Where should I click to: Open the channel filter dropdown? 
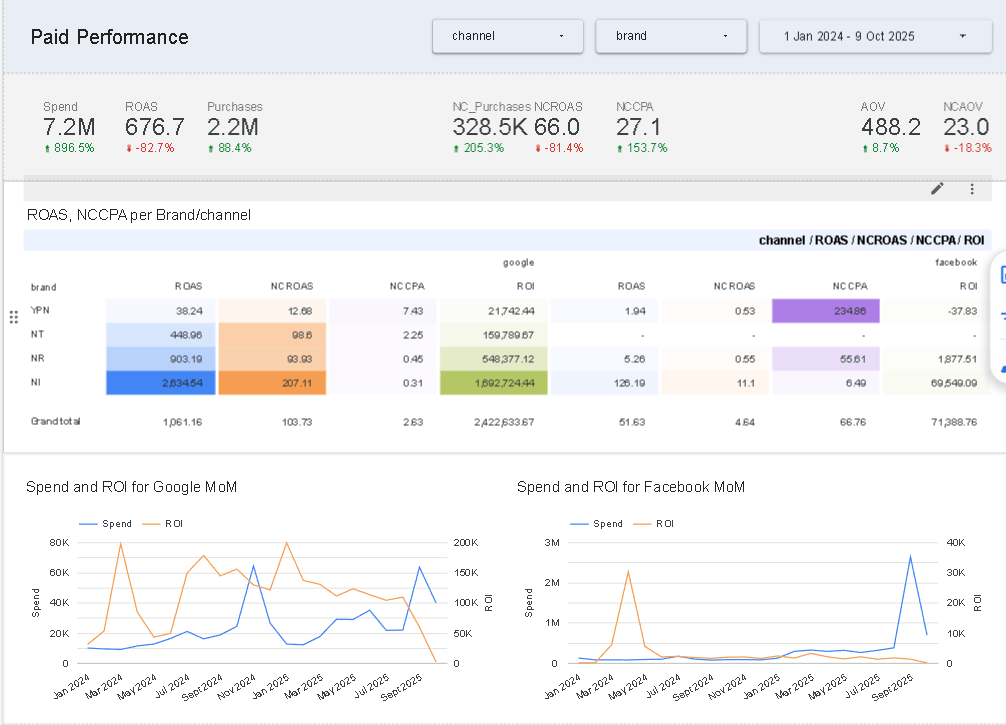click(507, 36)
